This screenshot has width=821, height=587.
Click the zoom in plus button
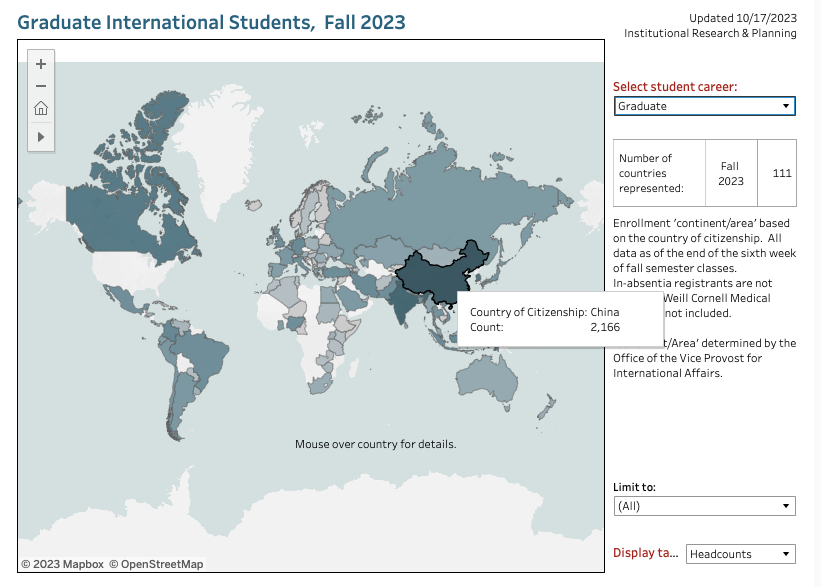tap(41, 64)
